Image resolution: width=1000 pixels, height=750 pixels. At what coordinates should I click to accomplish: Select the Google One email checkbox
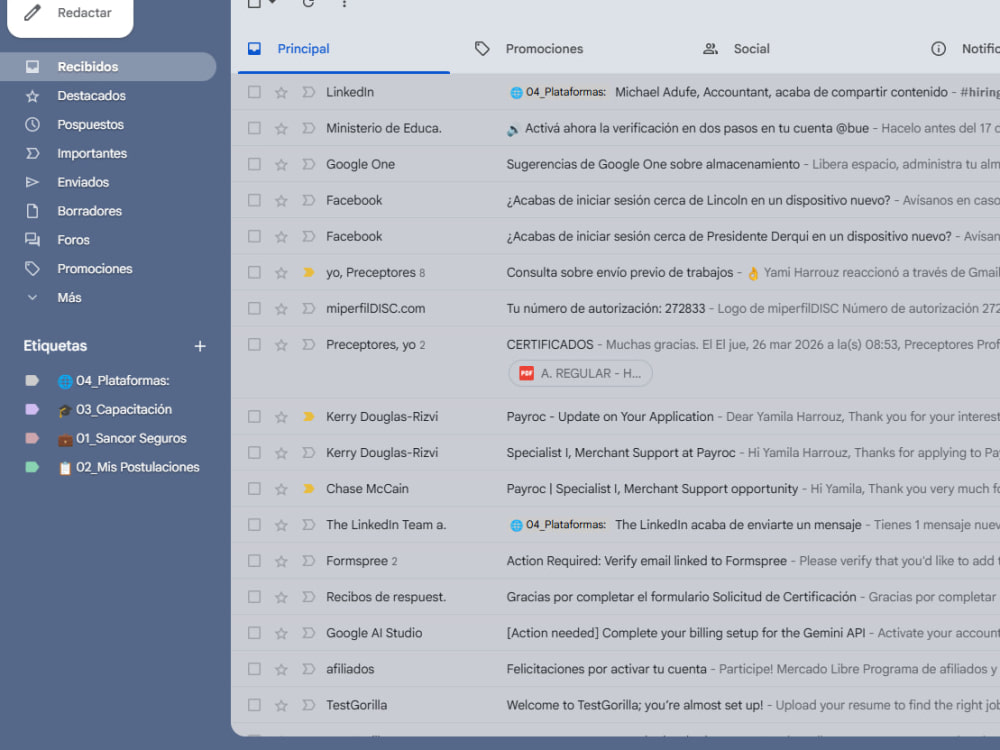(x=254, y=164)
